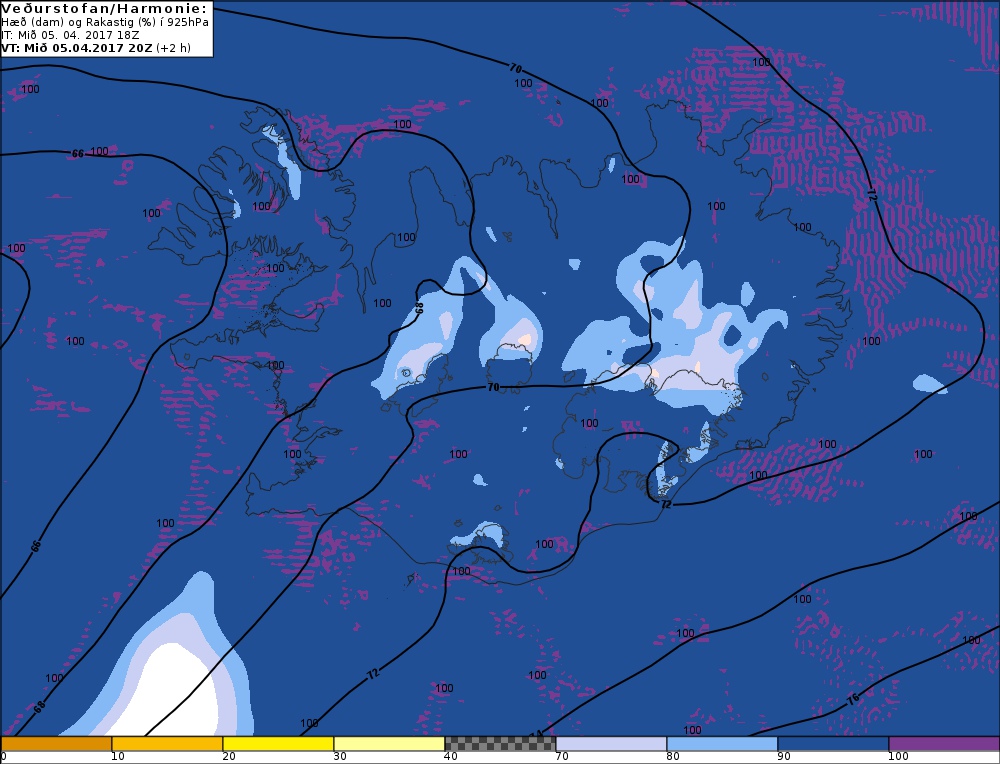The image size is (1000, 764).
Task: Click the 'IT: Mið 05. 04. 2017 18Z' line
Action: point(71,35)
